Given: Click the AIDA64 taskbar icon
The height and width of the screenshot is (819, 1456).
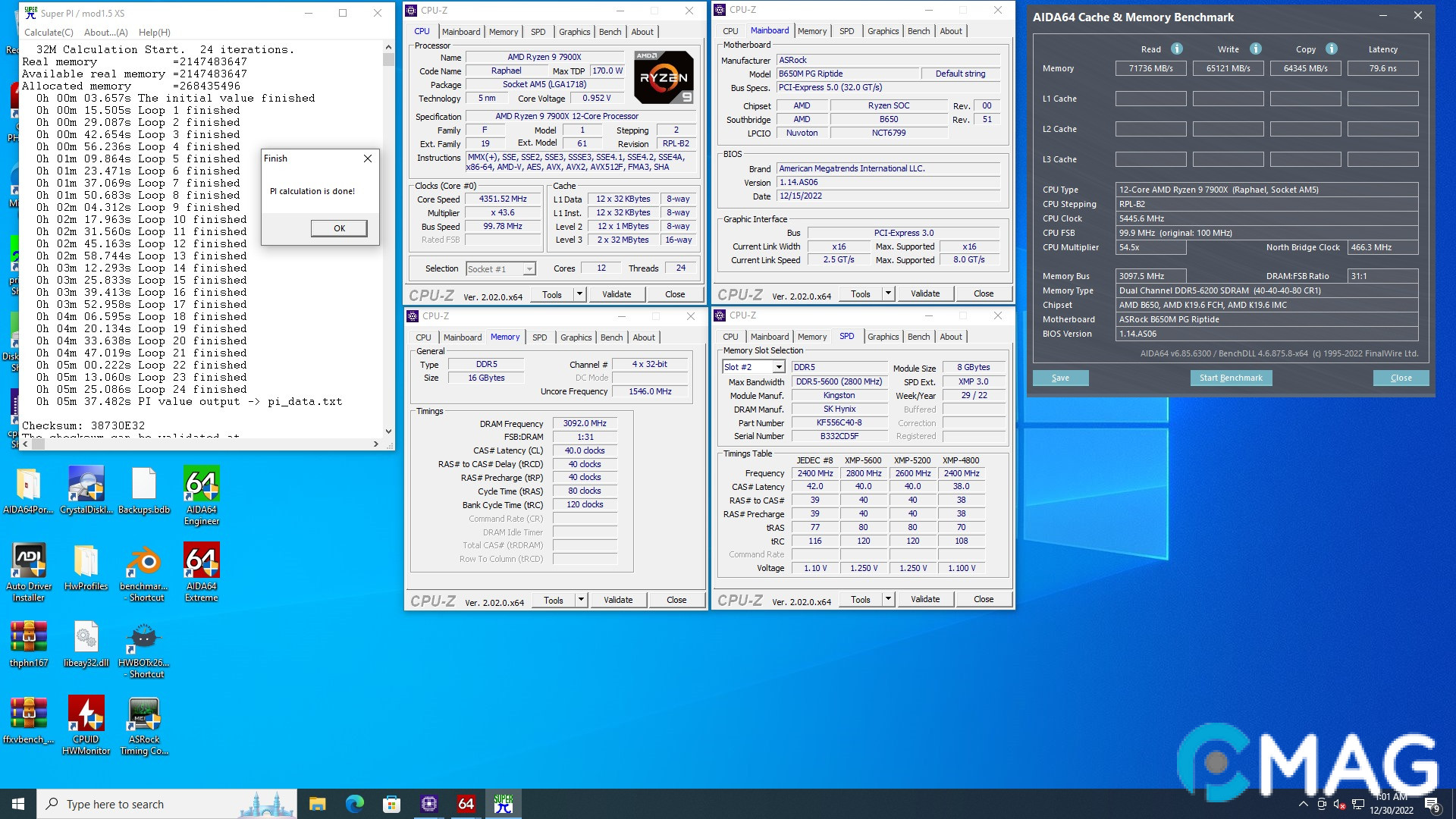Looking at the screenshot, I should click(466, 803).
